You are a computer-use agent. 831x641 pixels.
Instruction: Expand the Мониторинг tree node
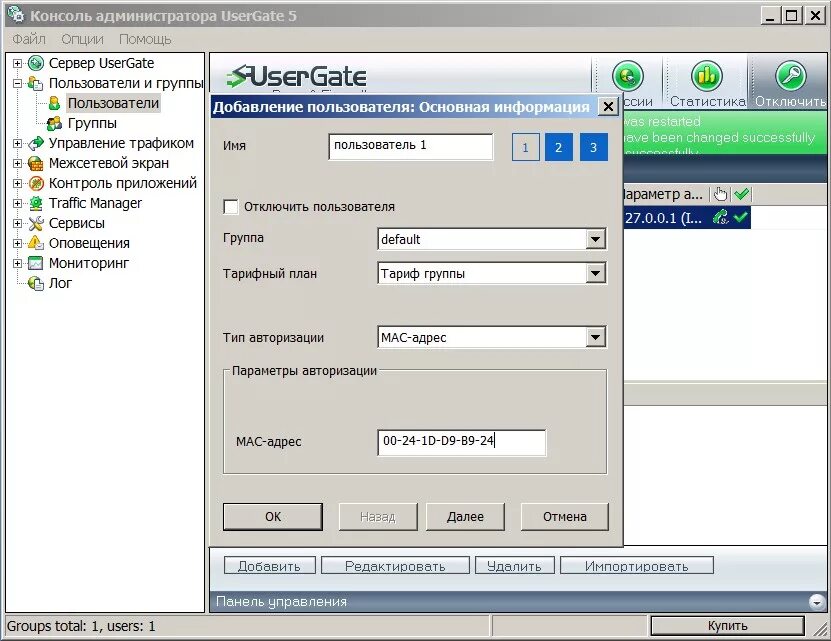(x=17, y=263)
